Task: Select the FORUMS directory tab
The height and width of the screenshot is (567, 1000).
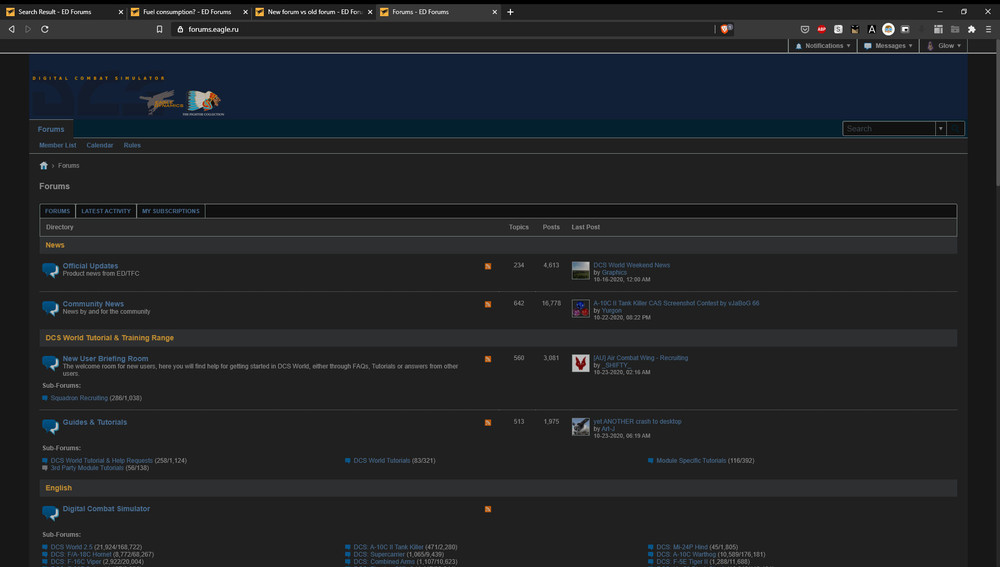Action: point(57,211)
